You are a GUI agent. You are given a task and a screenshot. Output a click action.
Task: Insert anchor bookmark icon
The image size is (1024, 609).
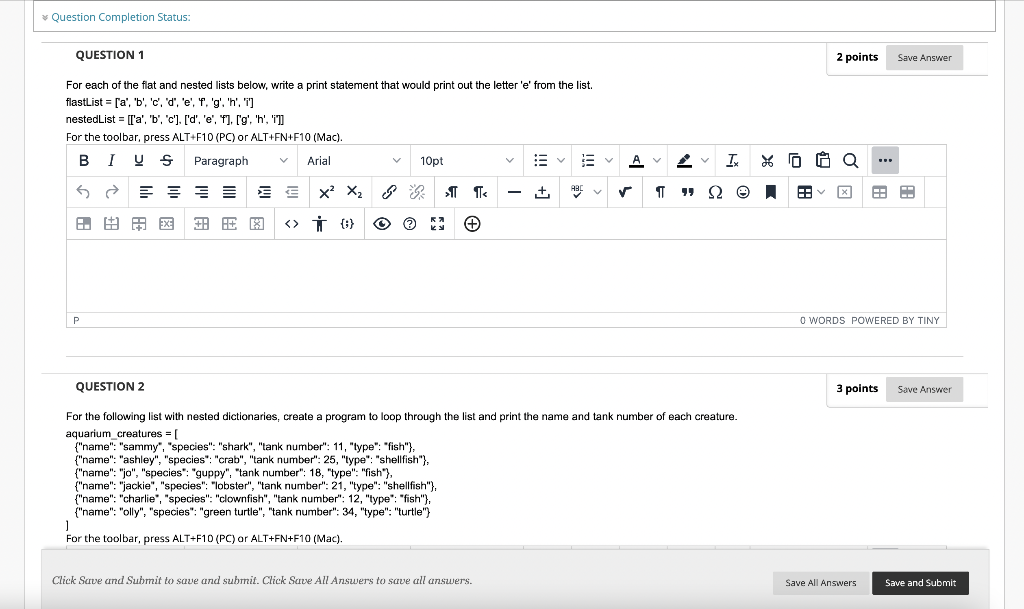coord(771,192)
